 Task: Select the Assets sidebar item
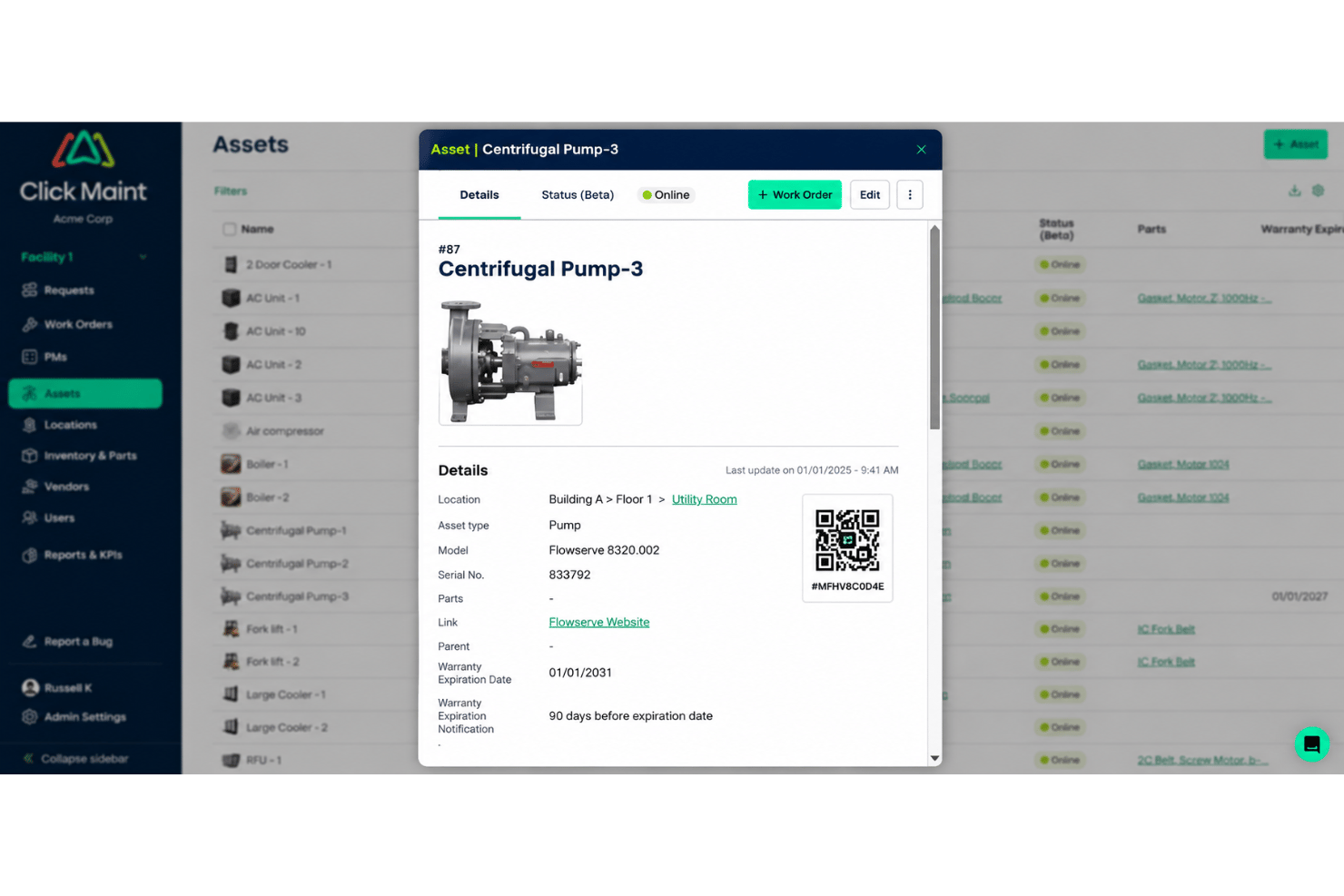pyautogui.click(x=85, y=394)
